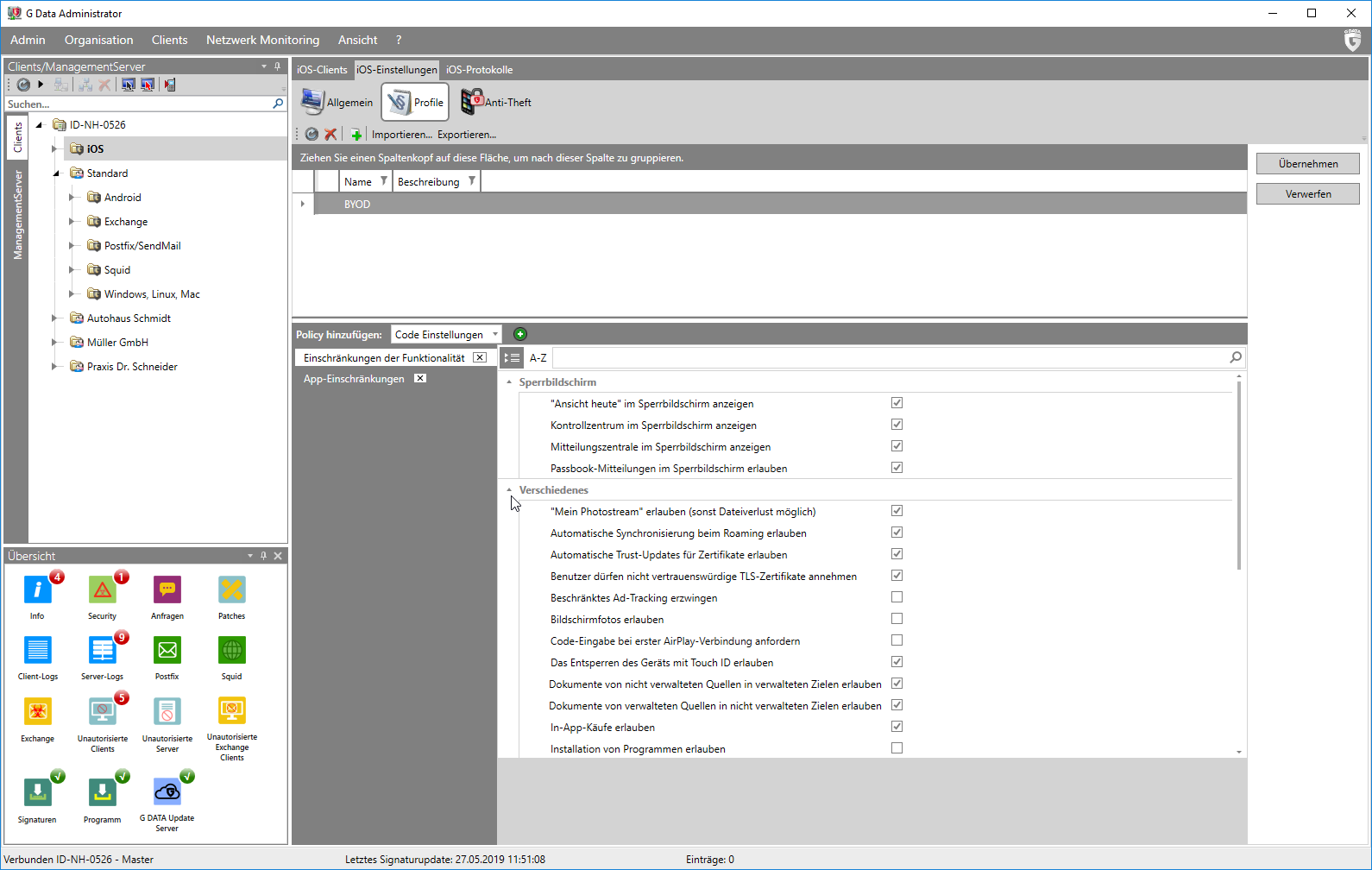
Task: Click Importieren... in profile toolbar
Action: 402,135
